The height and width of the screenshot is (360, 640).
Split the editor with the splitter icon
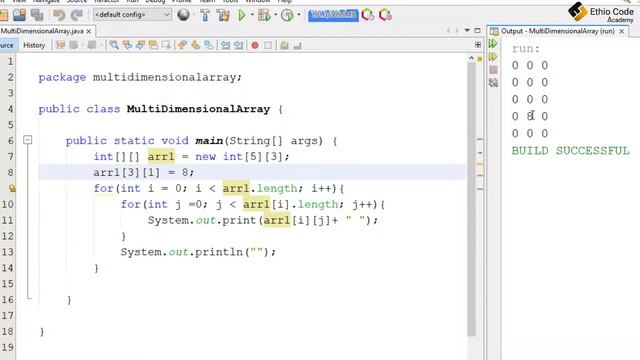click(478, 45)
